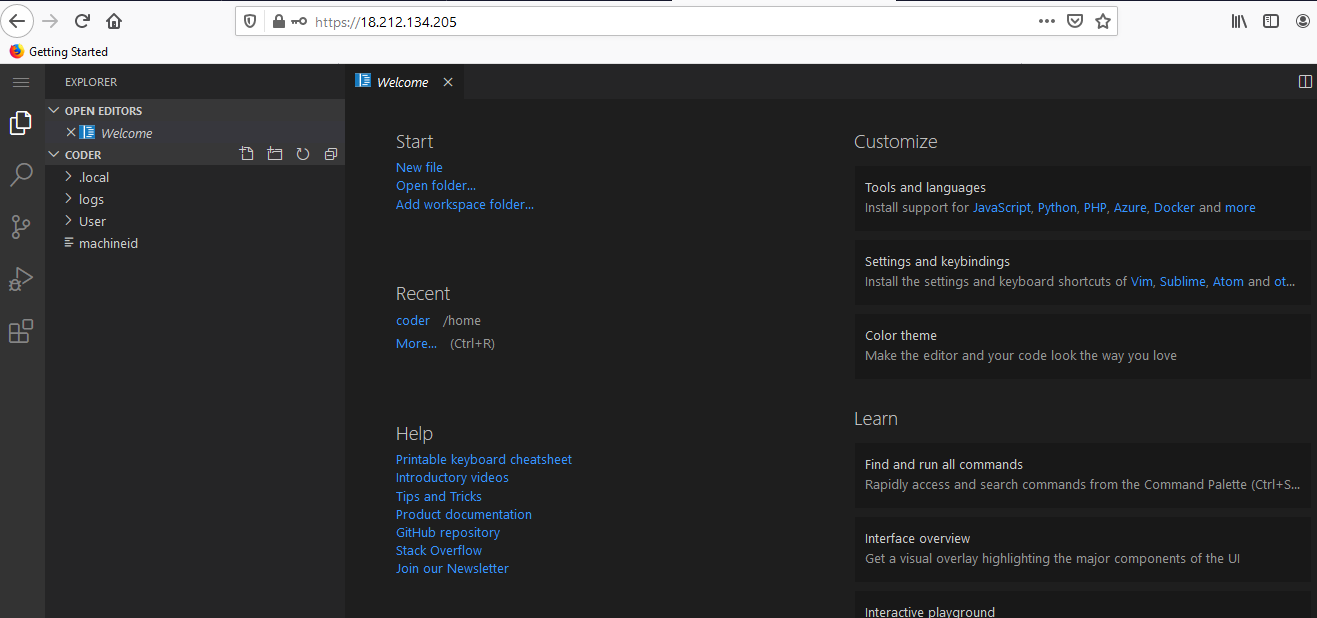Switch to the Welcome tab
Screen dimensions: 1317x618
(x=402, y=82)
